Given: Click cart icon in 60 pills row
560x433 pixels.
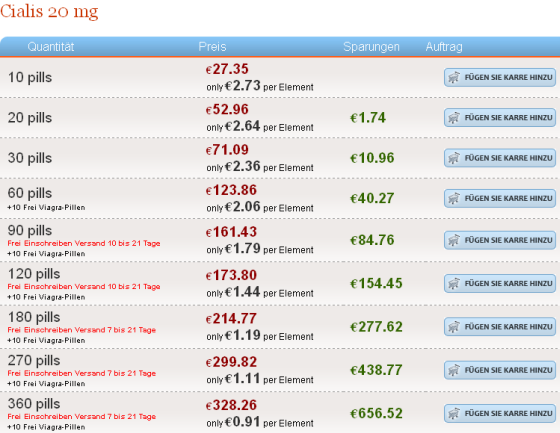Looking at the screenshot, I should point(454,199).
